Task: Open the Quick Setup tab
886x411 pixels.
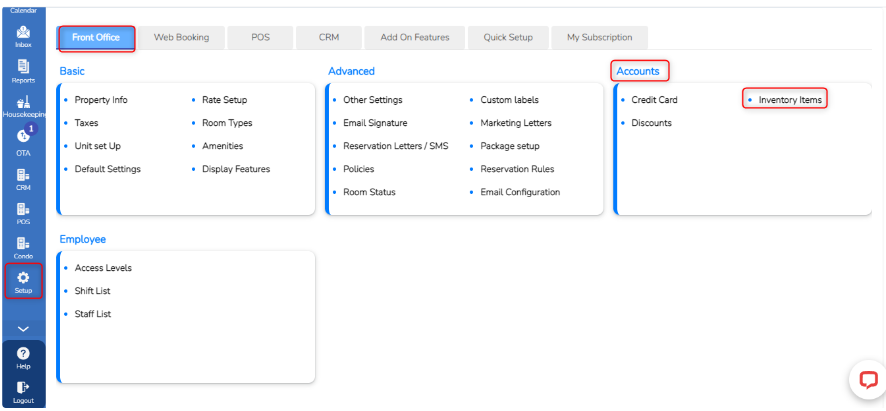Action: pyautogui.click(x=508, y=37)
